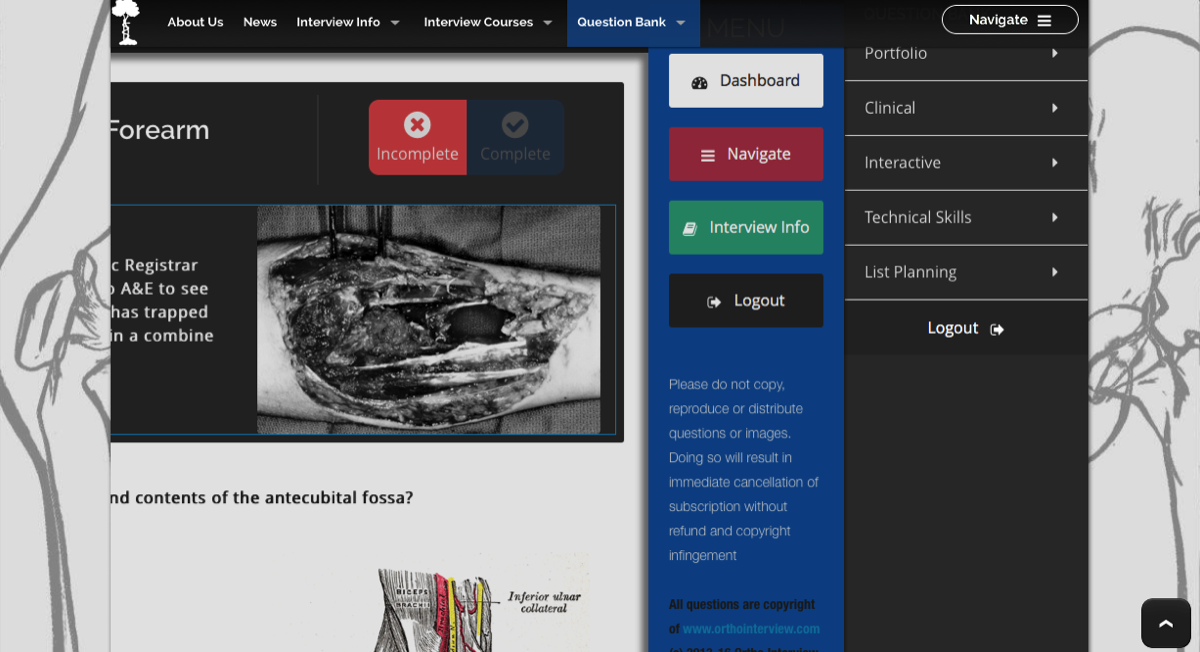Open the List Planning submenu
1200x652 pixels.
[966, 272]
